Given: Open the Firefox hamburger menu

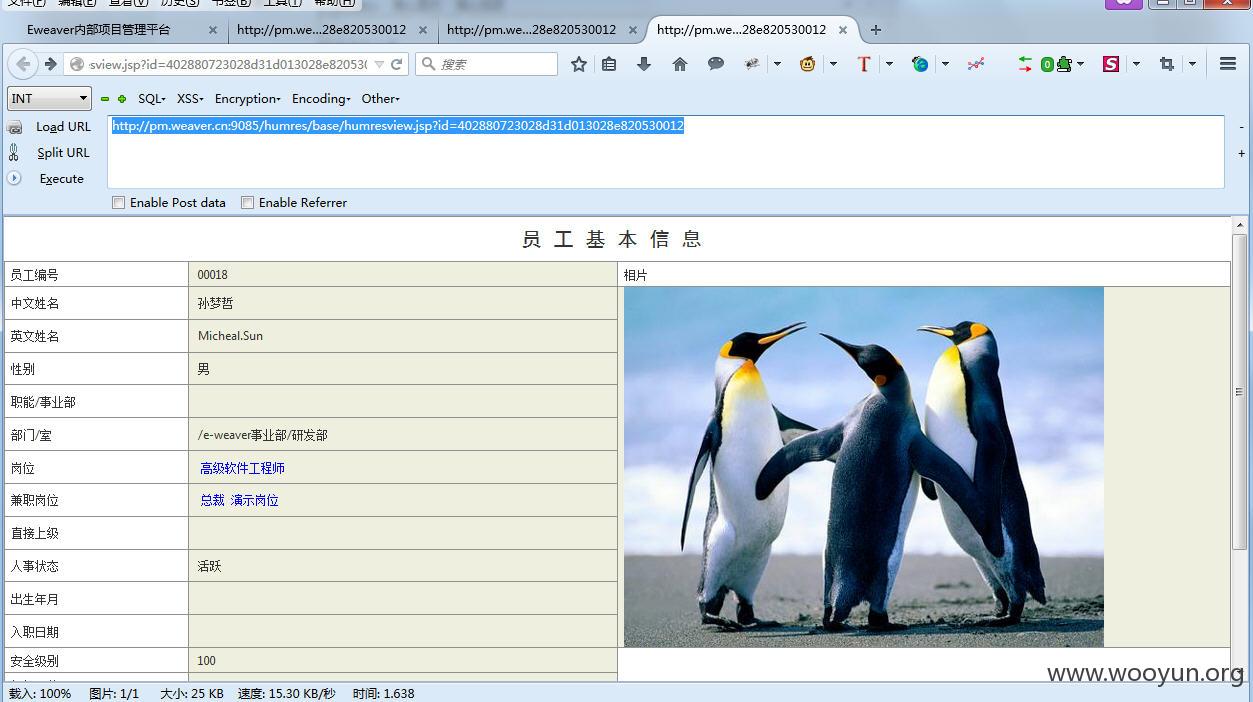Looking at the screenshot, I should 1228,64.
